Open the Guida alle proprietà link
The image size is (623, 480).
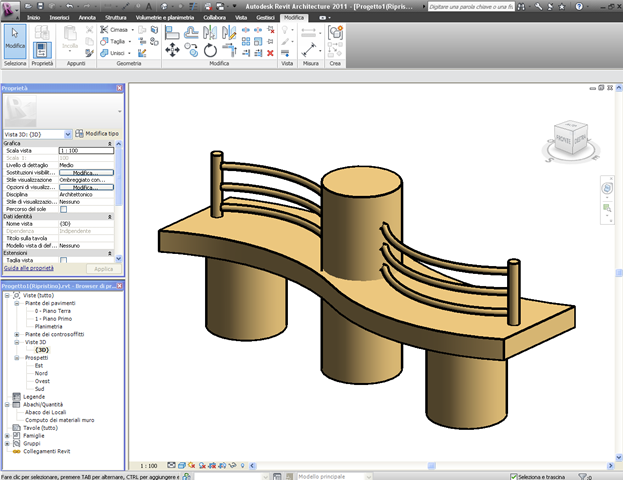[27, 268]
